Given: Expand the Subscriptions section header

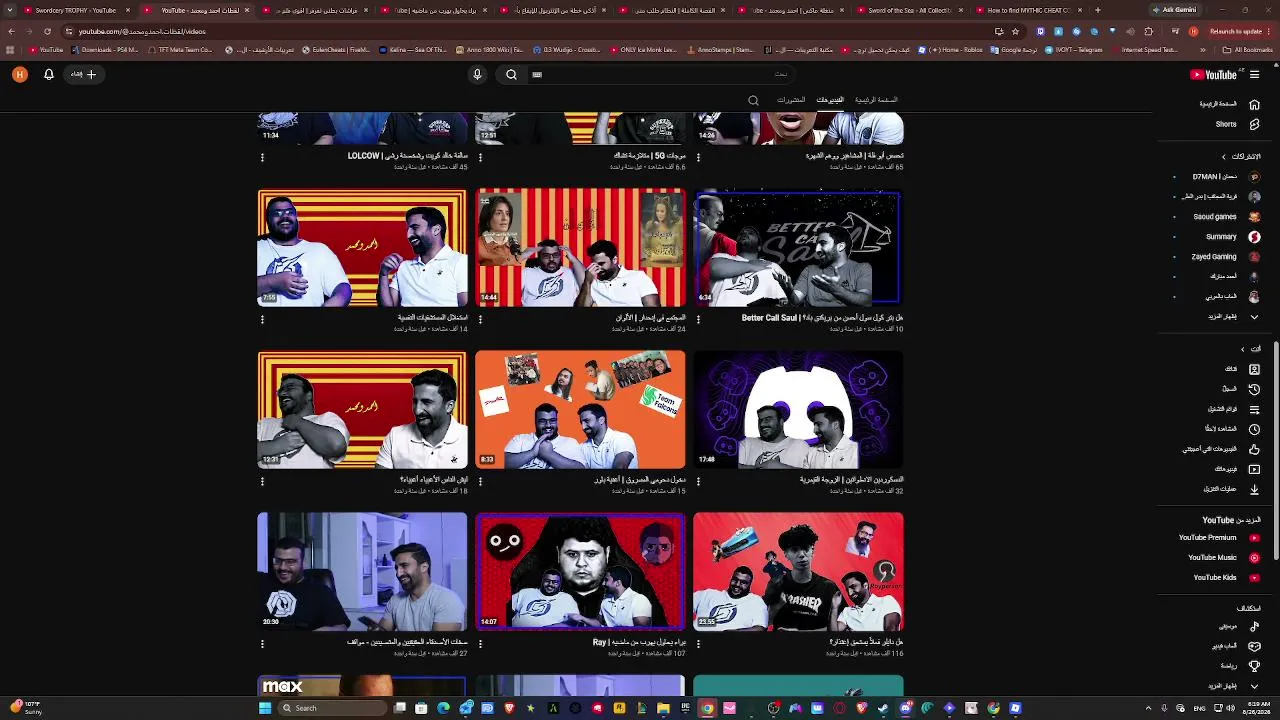Looking at the screenshot, I should pyautogui.click(x=1241, y=157).
